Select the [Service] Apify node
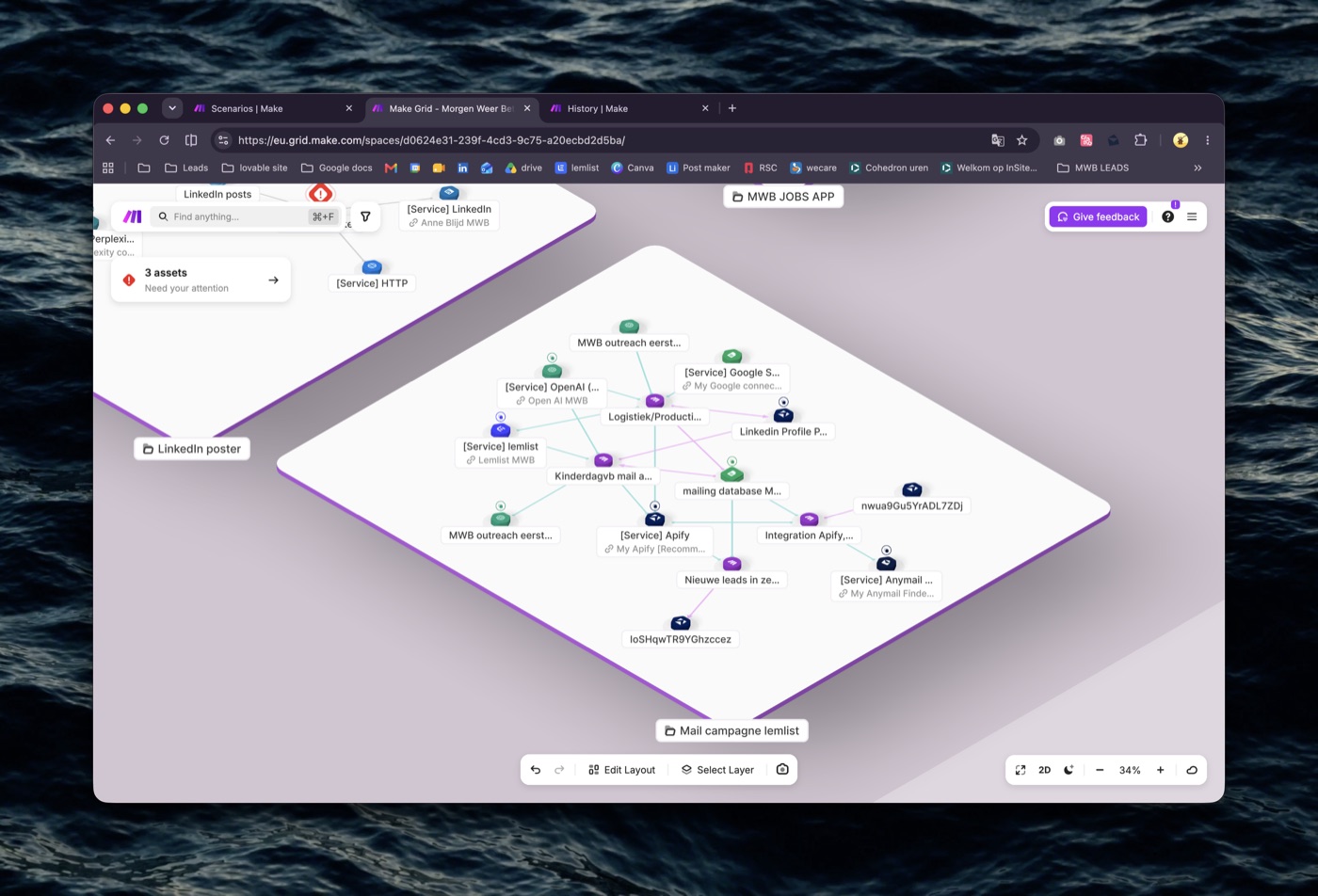Image resolution: width=1318 pixels, height=896 pixels. coord(655,535)
